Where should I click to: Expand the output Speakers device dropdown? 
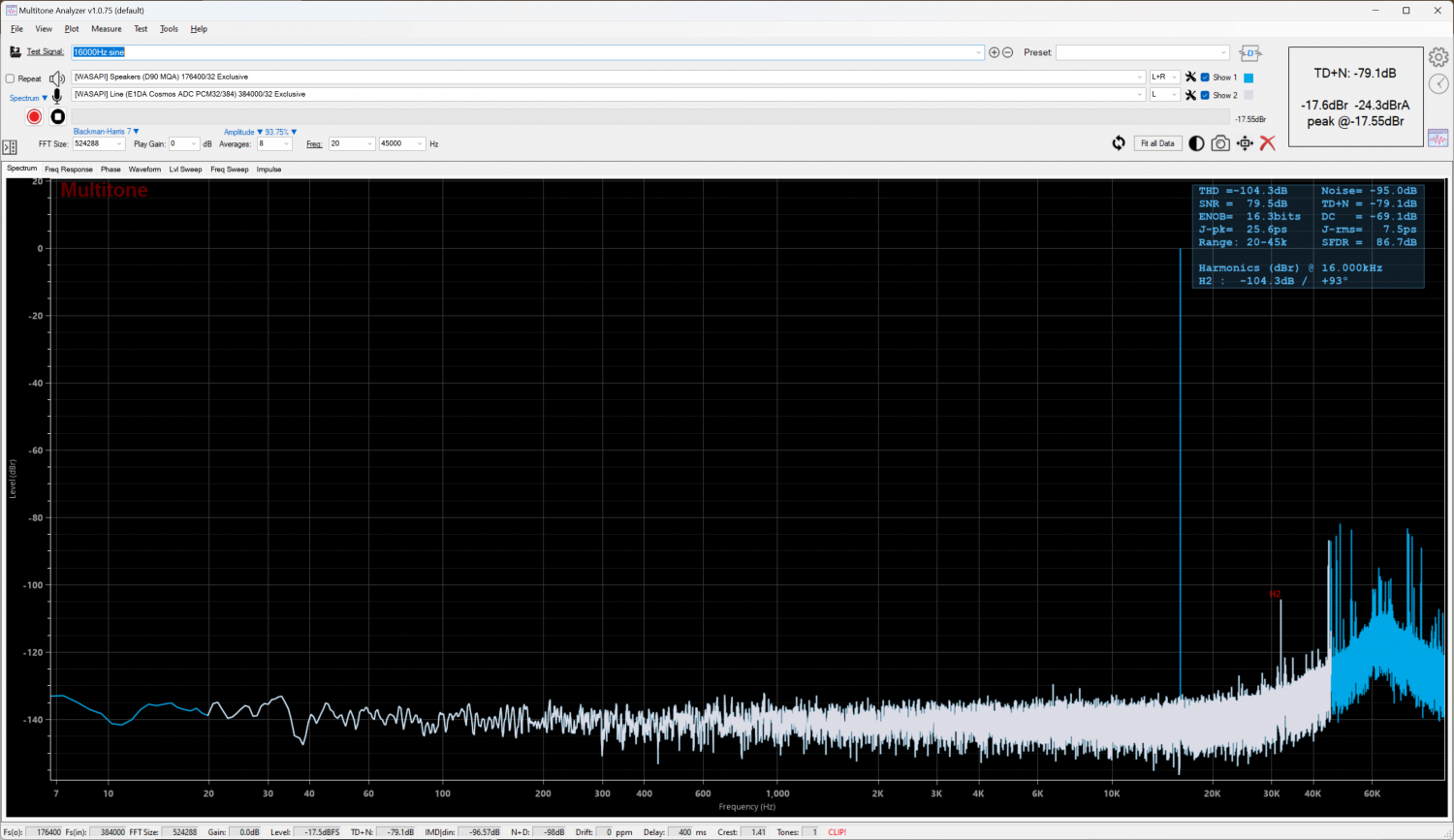(1140, 78)
